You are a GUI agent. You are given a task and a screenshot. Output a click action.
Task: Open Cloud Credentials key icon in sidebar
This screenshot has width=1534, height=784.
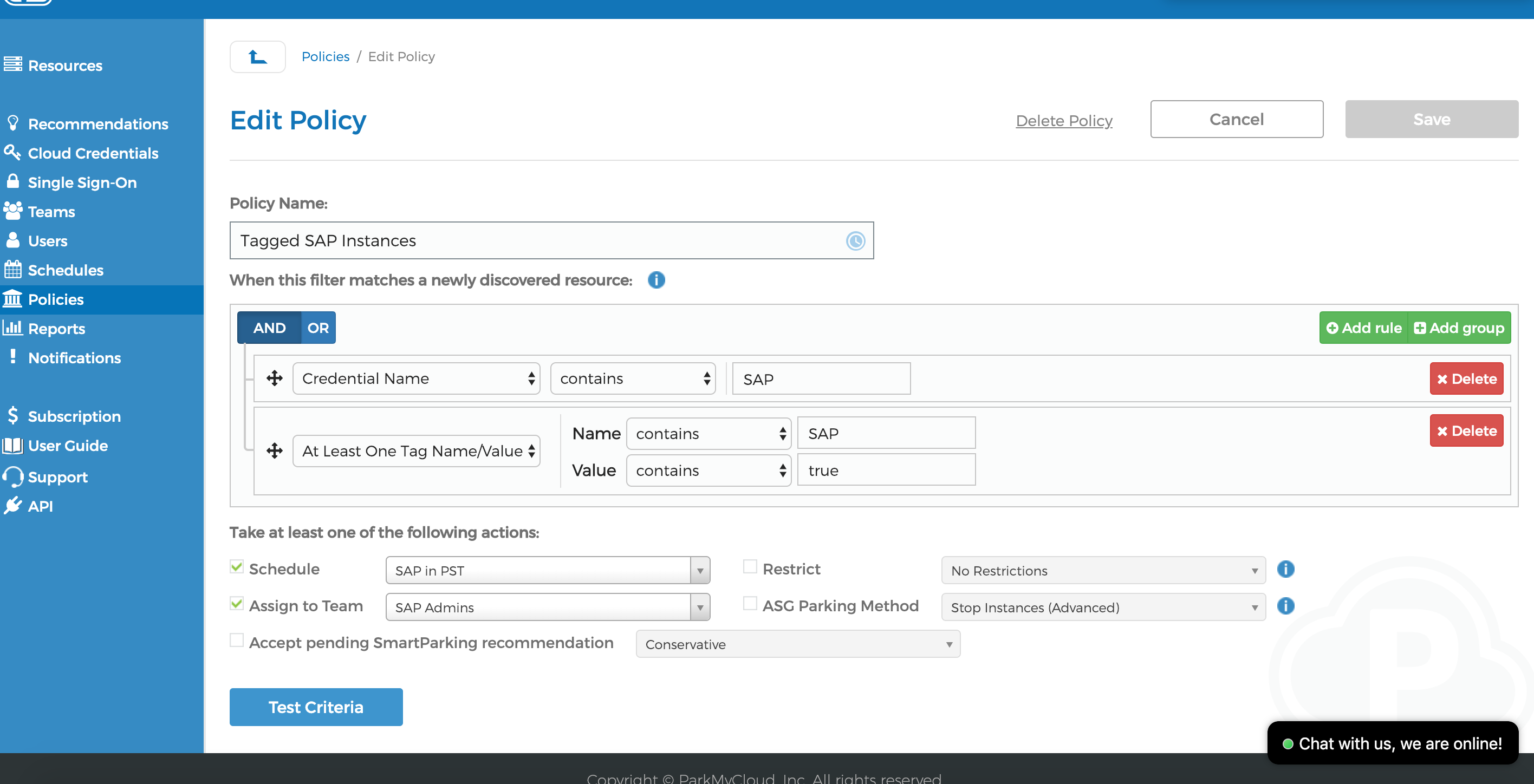coord(12,152)
